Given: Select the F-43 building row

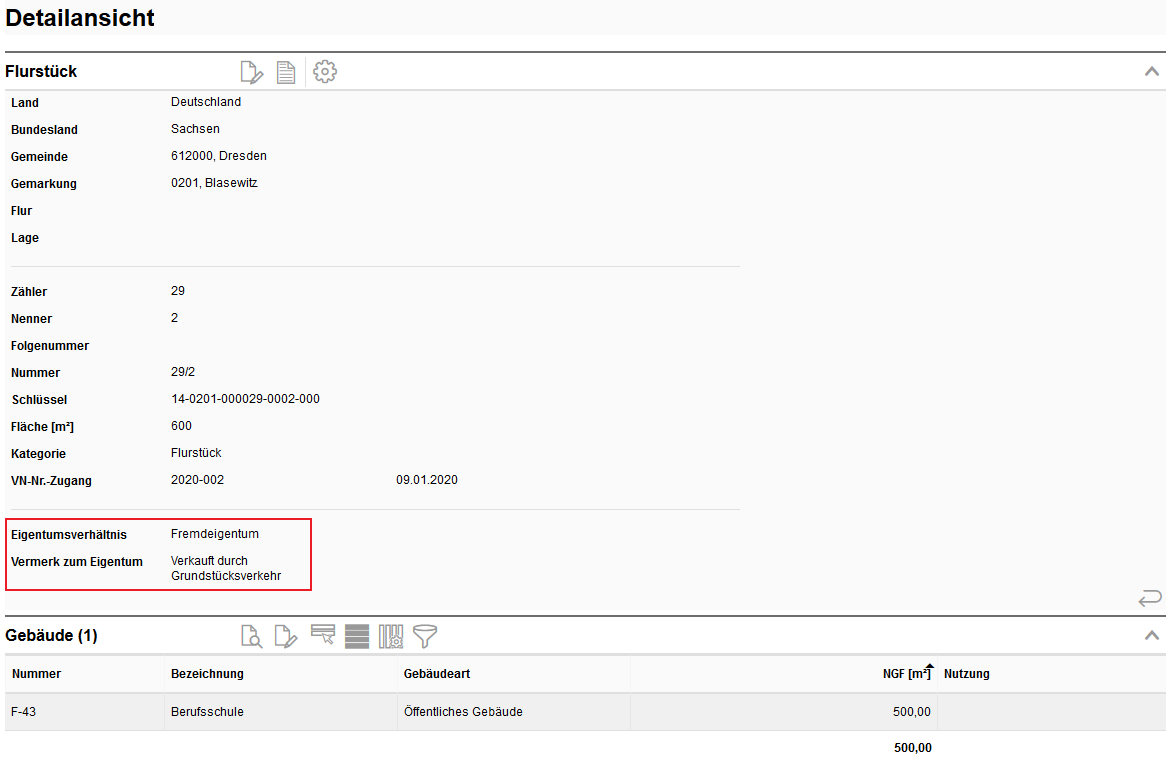Looking at the screenshot, I should pyautogui.click(x=25, y=712).
